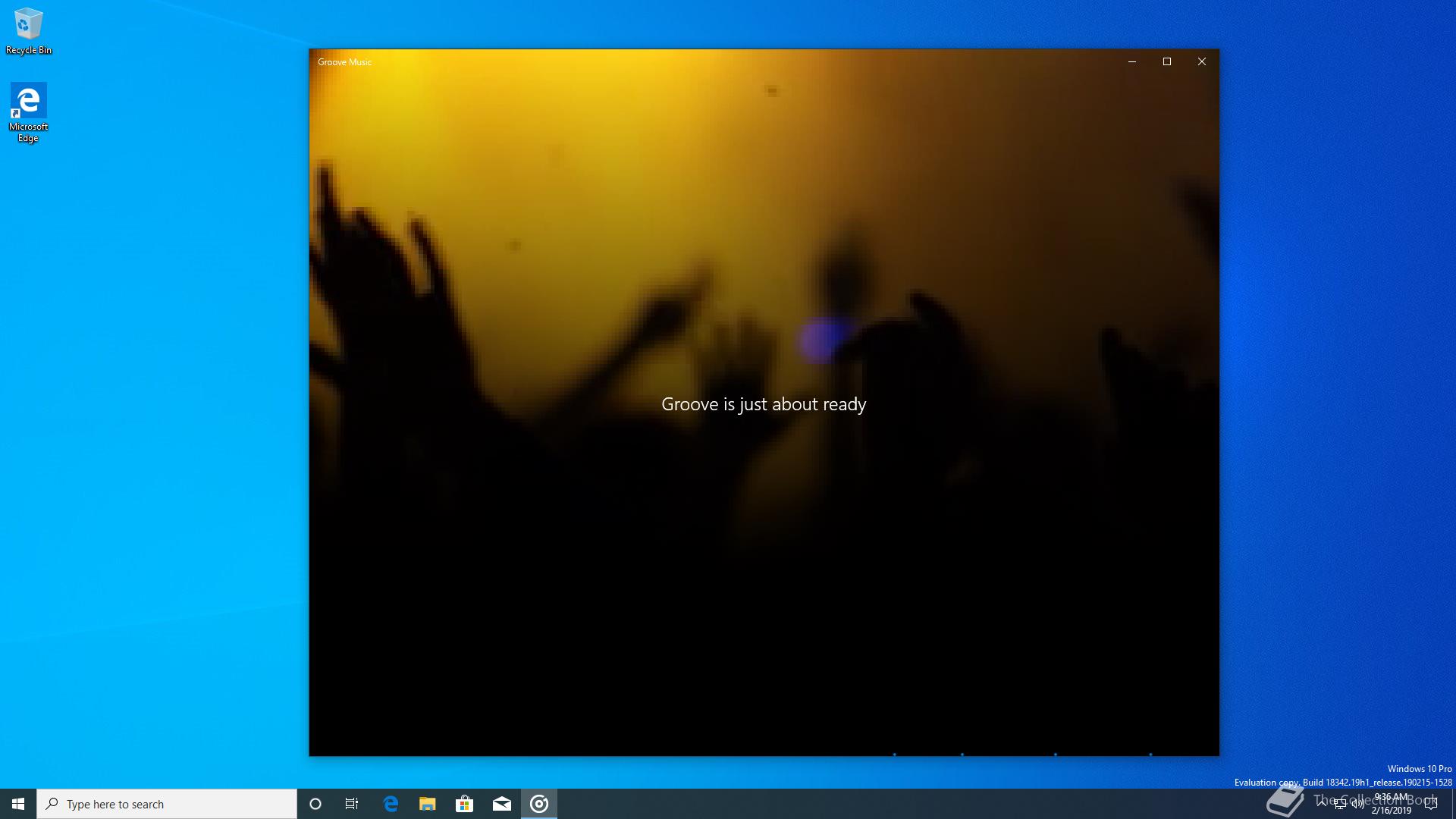The image size is (1456, 819).
Task: Launch Edge from the taskbar
Action: (391, 804)
